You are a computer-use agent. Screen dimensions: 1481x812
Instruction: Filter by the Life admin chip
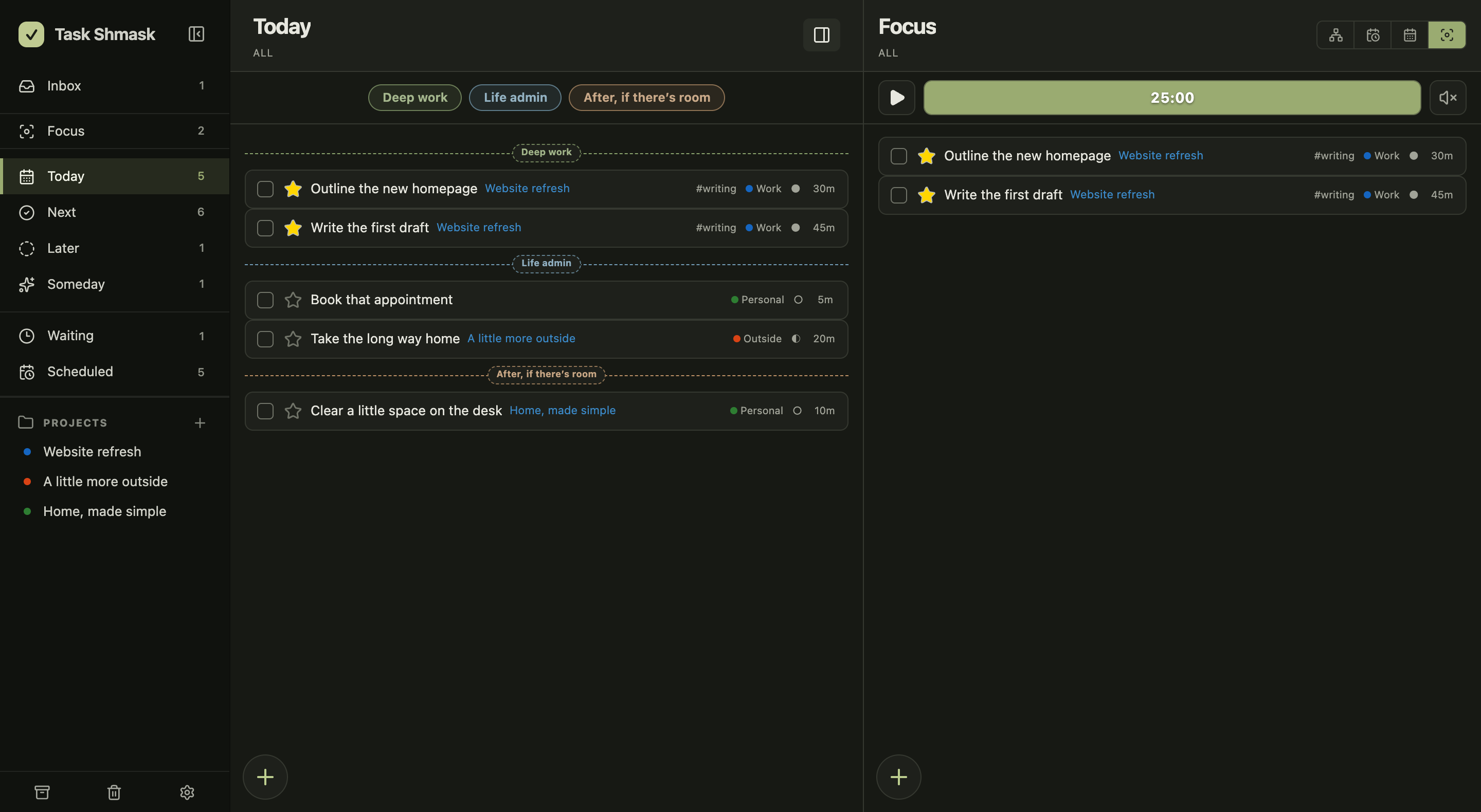pyautogui.click(x=515, y=98)
